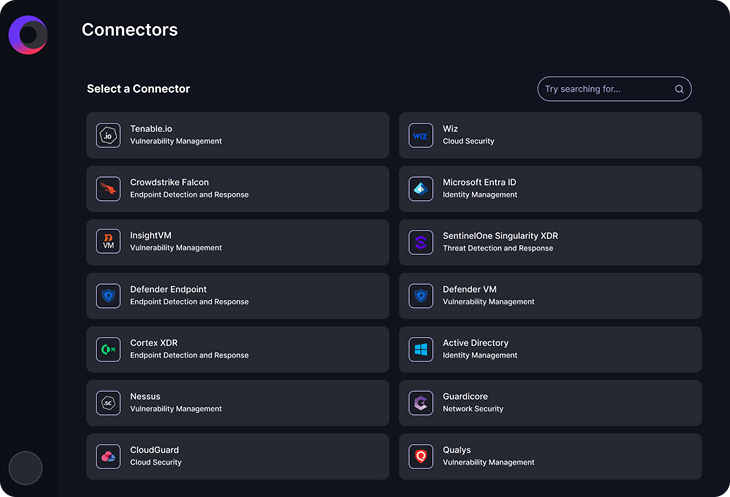Choose the Nessus title text
Screen dimensions: 730x497
(145, 396)
